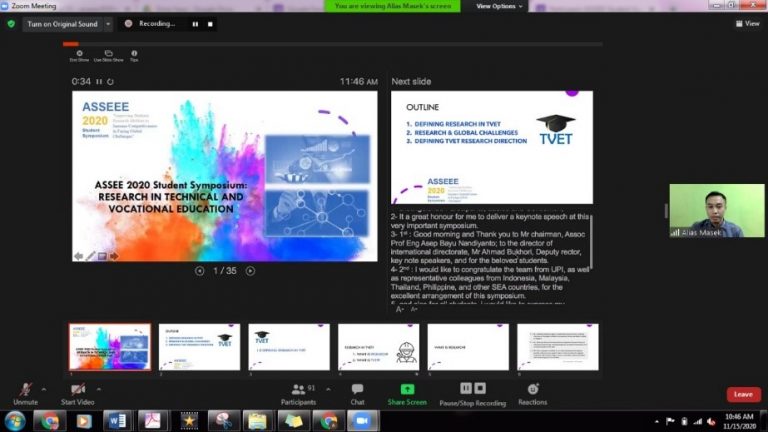The height and width of the screenshot is (432, 768).
Task: Click the green encryption shield icon
Action: click(11, 24)
